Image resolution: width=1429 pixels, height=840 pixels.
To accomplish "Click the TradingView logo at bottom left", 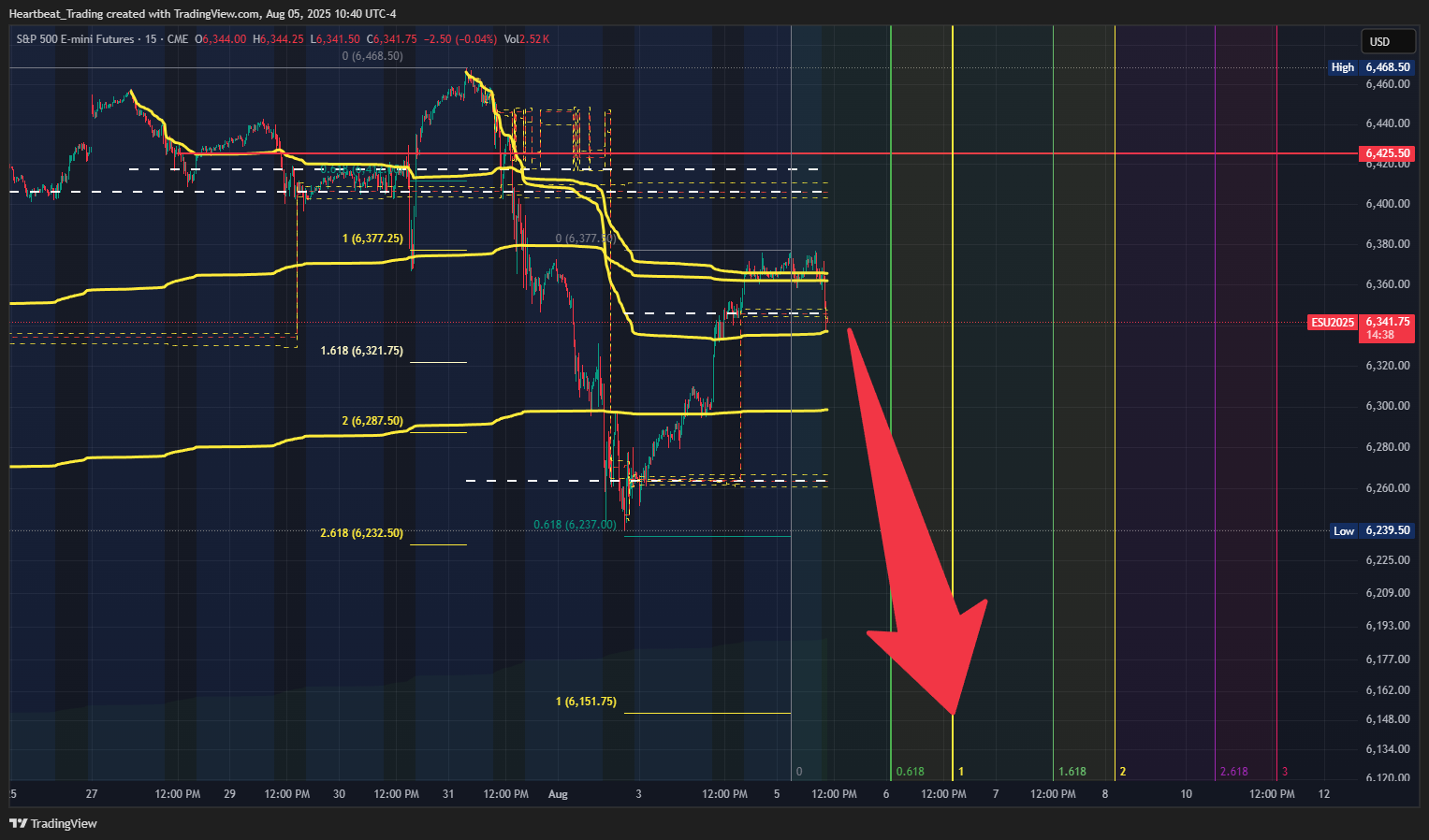I will click(x=53, y=823).
